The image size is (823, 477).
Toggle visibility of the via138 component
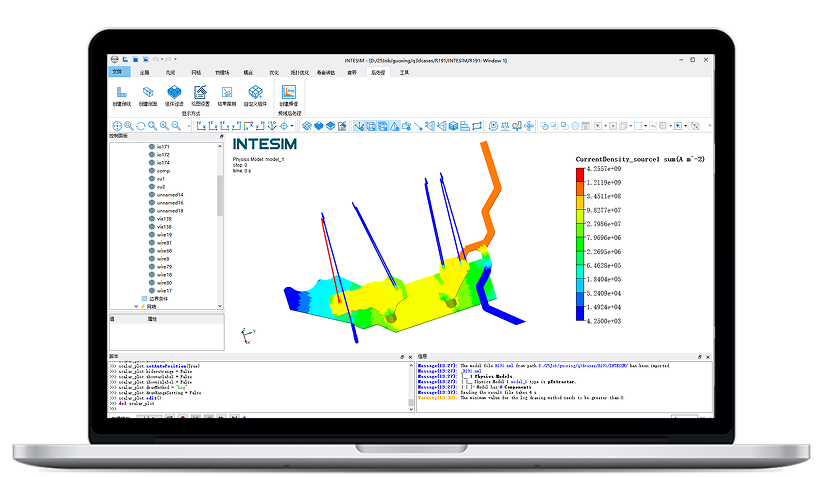(x=152, y=227)
